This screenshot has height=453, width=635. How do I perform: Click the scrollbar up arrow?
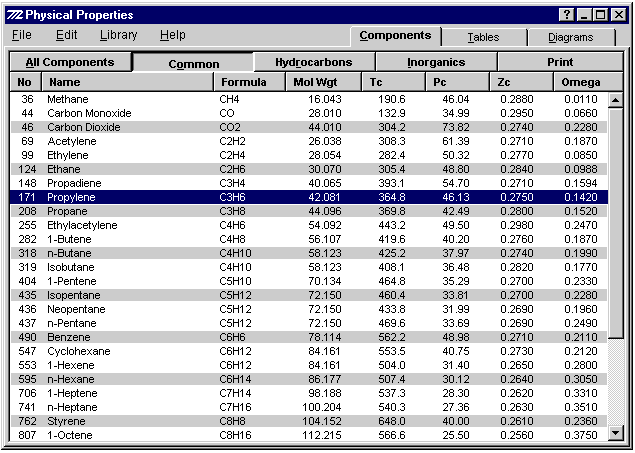point(616,100)
